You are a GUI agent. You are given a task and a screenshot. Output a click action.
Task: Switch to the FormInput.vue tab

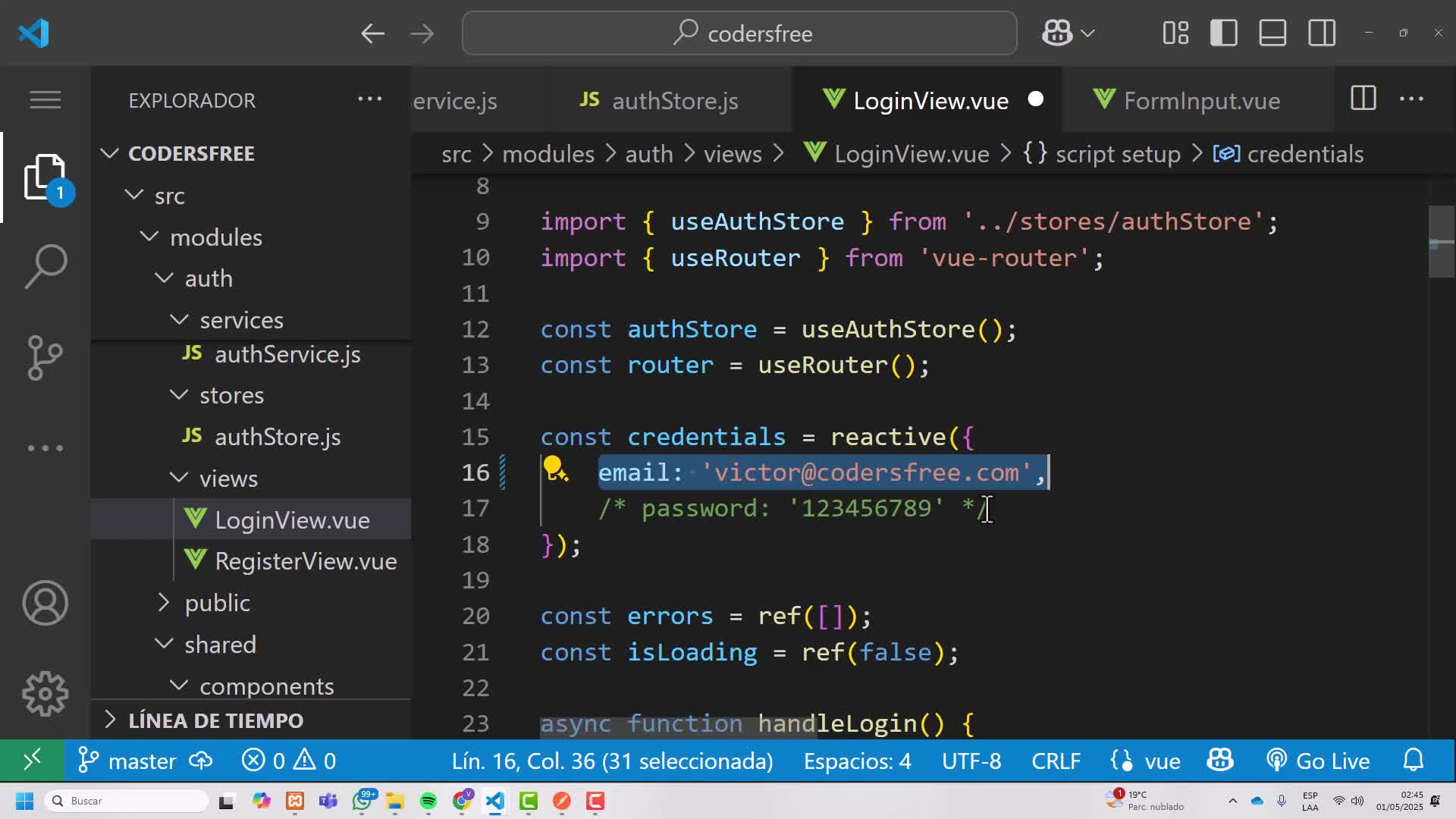pyautogui.click(x=1198, y=99)
